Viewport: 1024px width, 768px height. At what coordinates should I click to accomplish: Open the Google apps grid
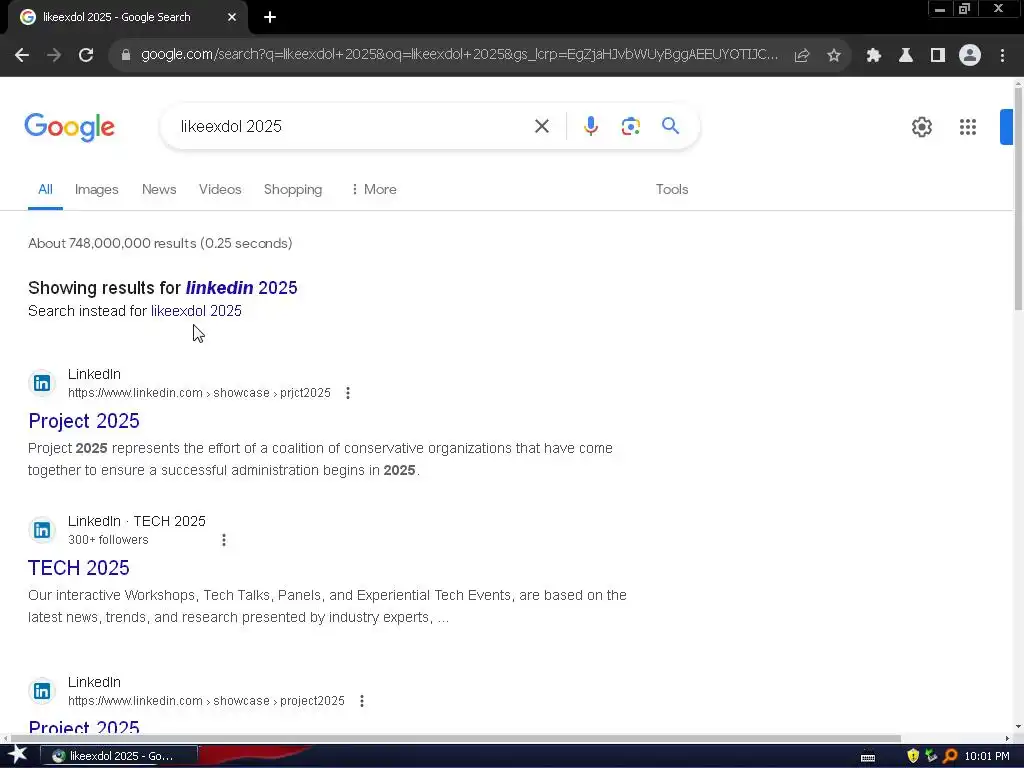click(968, 127)
